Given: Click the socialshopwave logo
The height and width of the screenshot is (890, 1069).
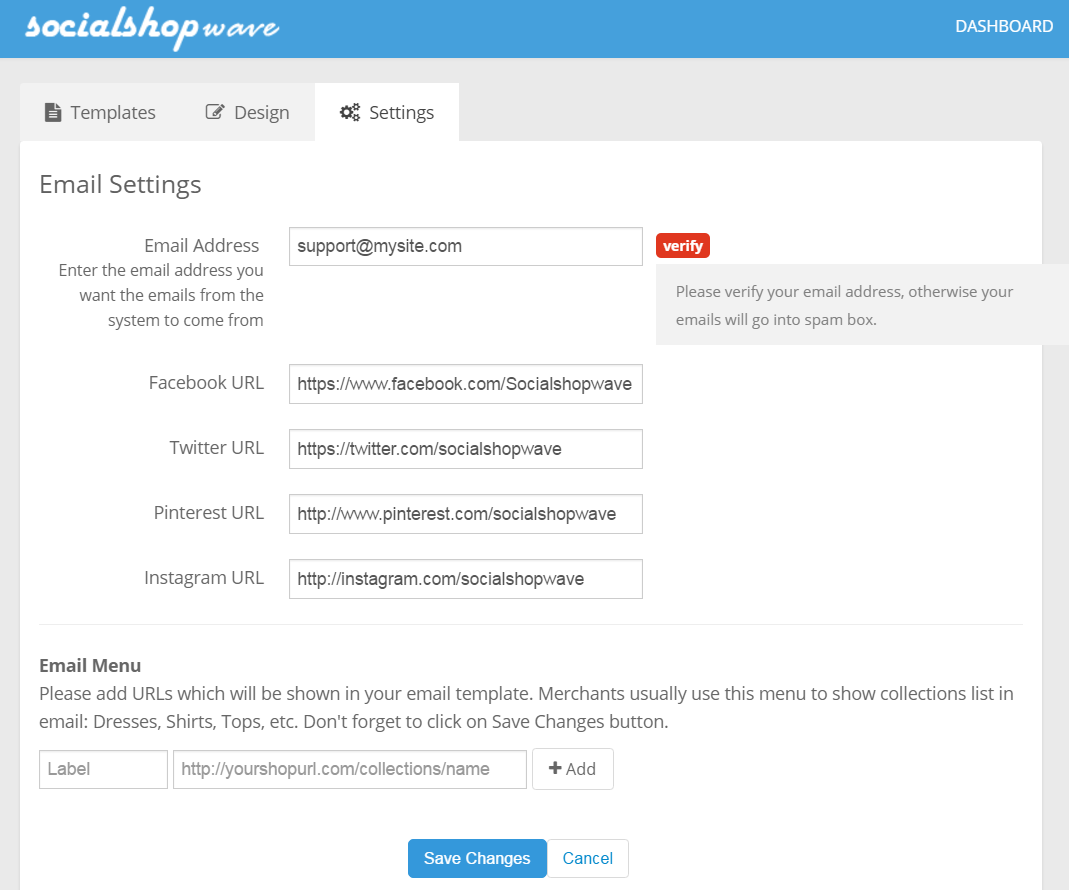Looking at the screenshot, I should pyautogui.click(x=152, y=28).
